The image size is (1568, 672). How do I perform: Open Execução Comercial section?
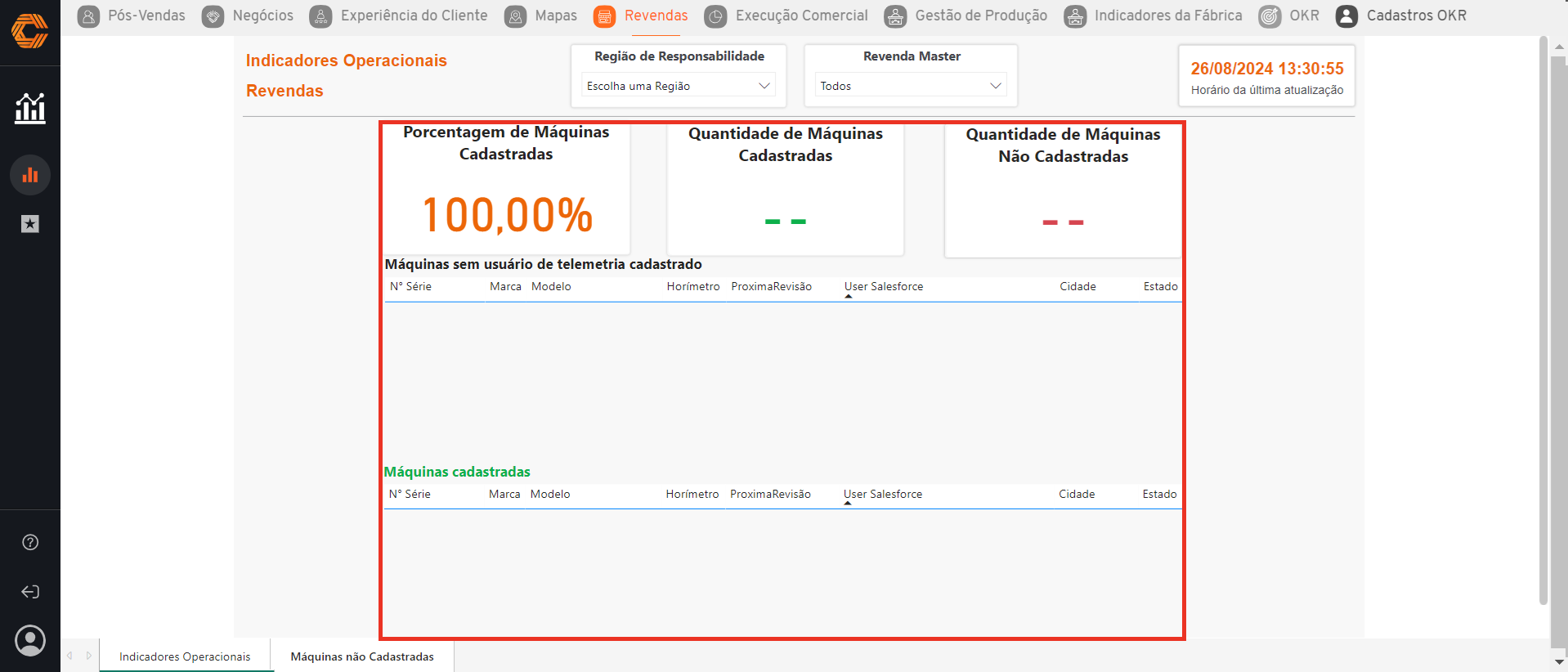[x=802, y=16]
